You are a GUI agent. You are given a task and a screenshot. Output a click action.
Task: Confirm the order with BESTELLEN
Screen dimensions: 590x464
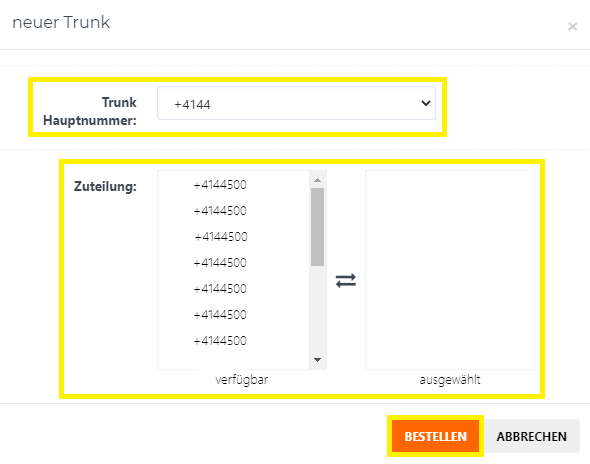pyautogui.click(x=435, y=436)
